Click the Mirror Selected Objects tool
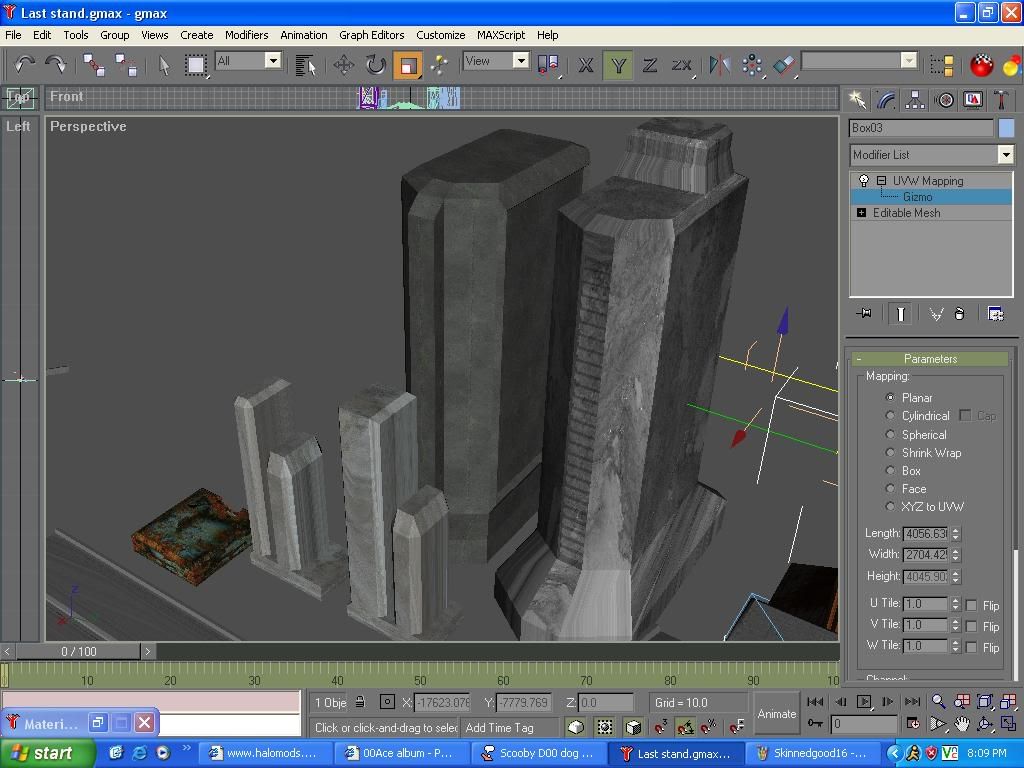 [720, 65]
